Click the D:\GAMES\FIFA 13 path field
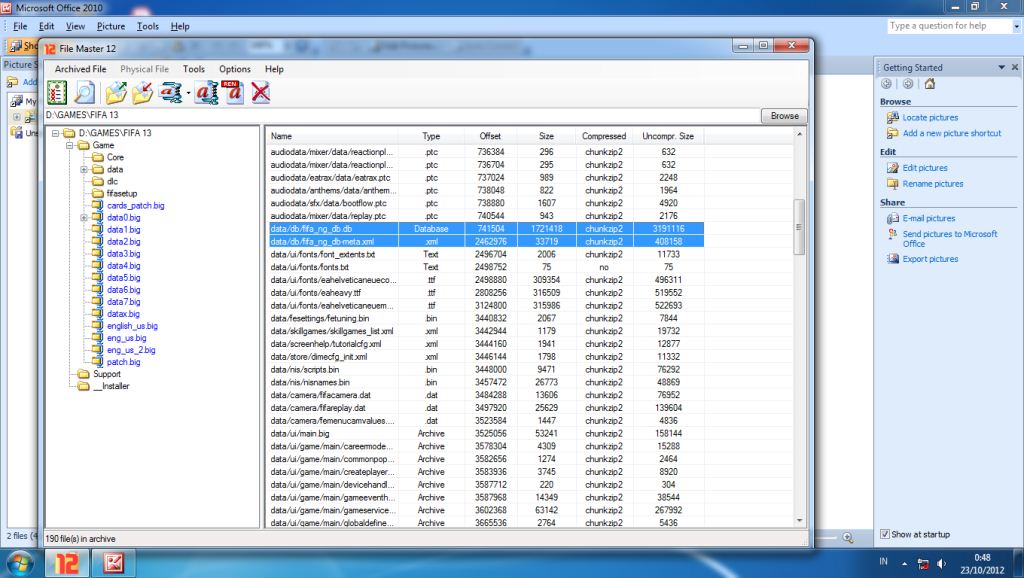1024x578 pixels. pyautogui.click(x=401, y=115)
